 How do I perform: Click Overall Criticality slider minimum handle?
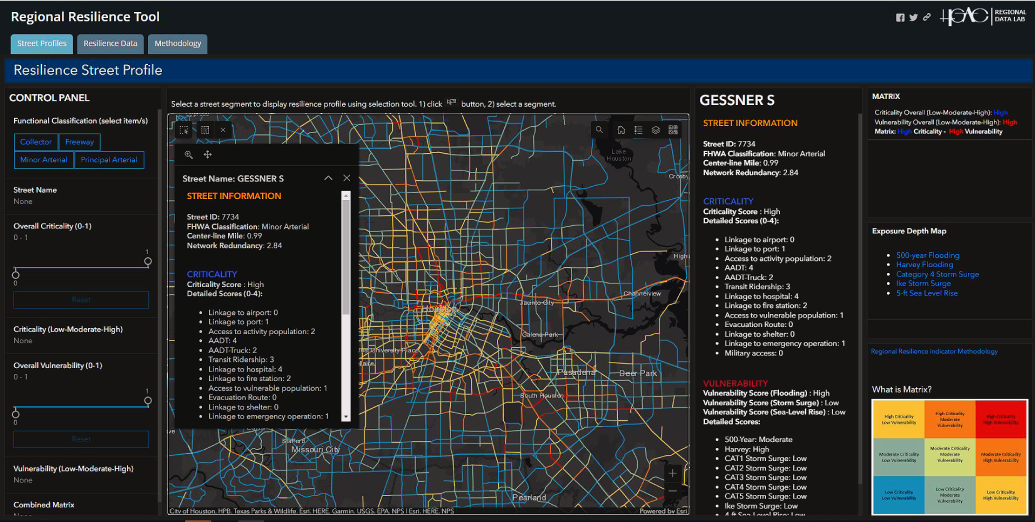[16, 275]
